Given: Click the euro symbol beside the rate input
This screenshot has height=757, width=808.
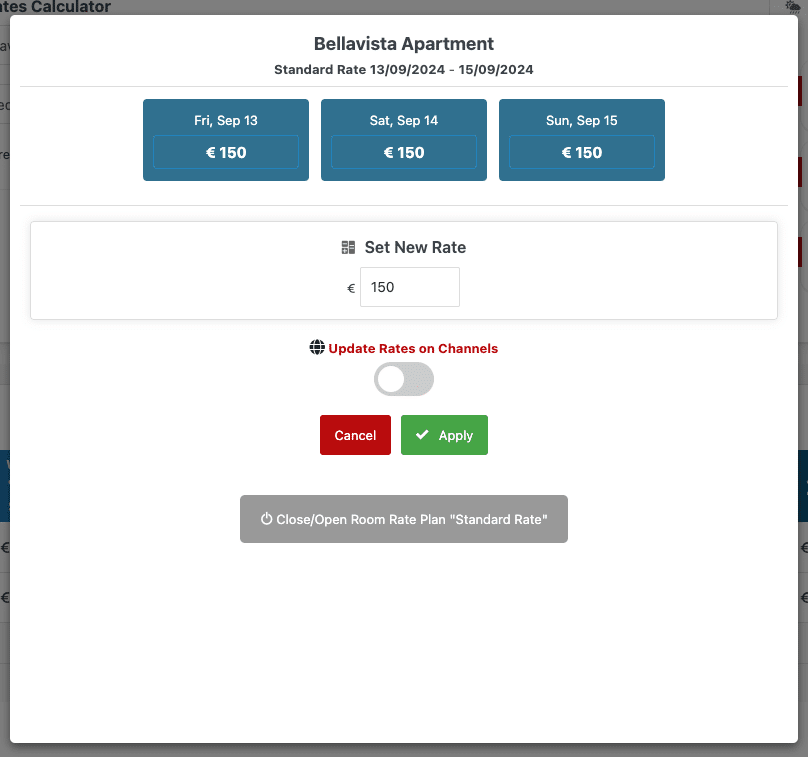Looking at the screenshot, I should pyautogui.click(x=351, y=288).
